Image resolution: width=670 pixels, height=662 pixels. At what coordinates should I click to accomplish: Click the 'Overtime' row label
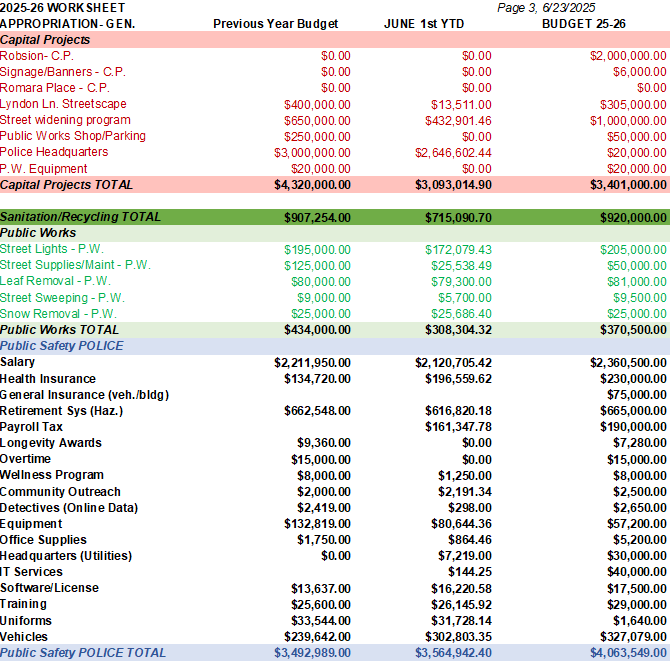tap(25, 459)
